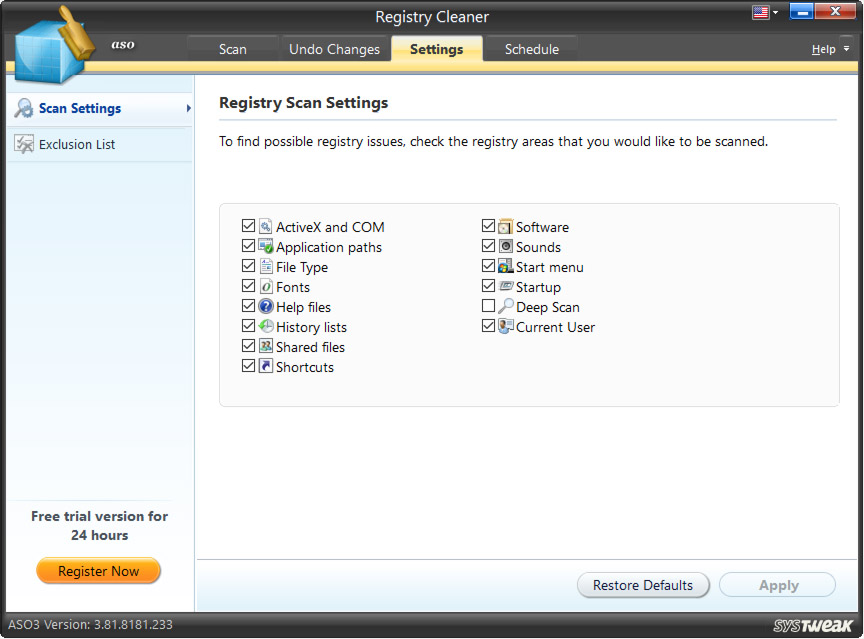
Task: Click the Exclusion List icon in sidebar
Action: pos(24,143)
